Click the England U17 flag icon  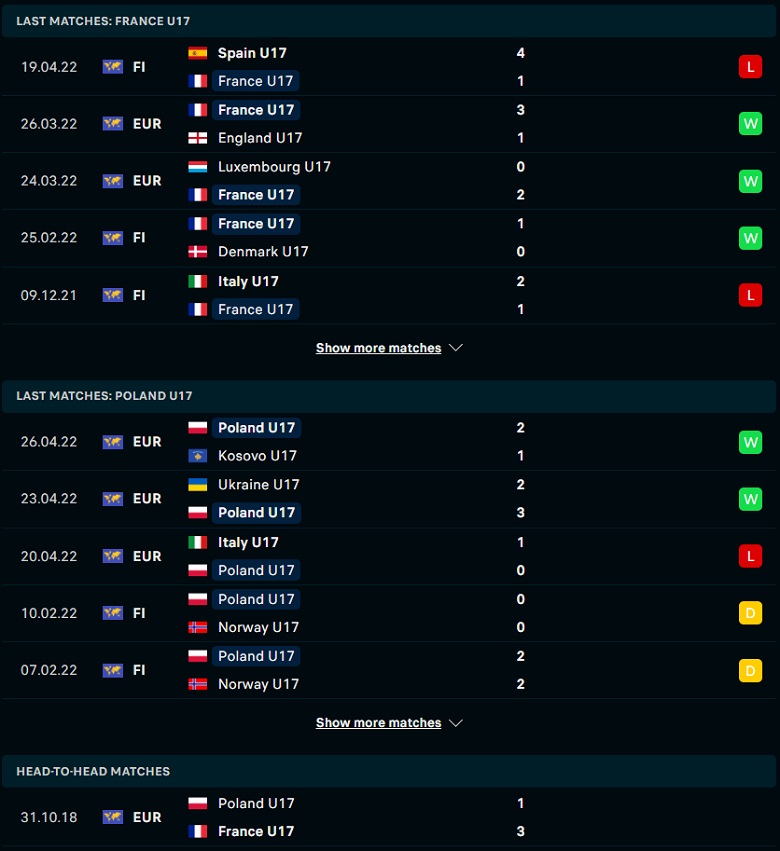(198, 138)
